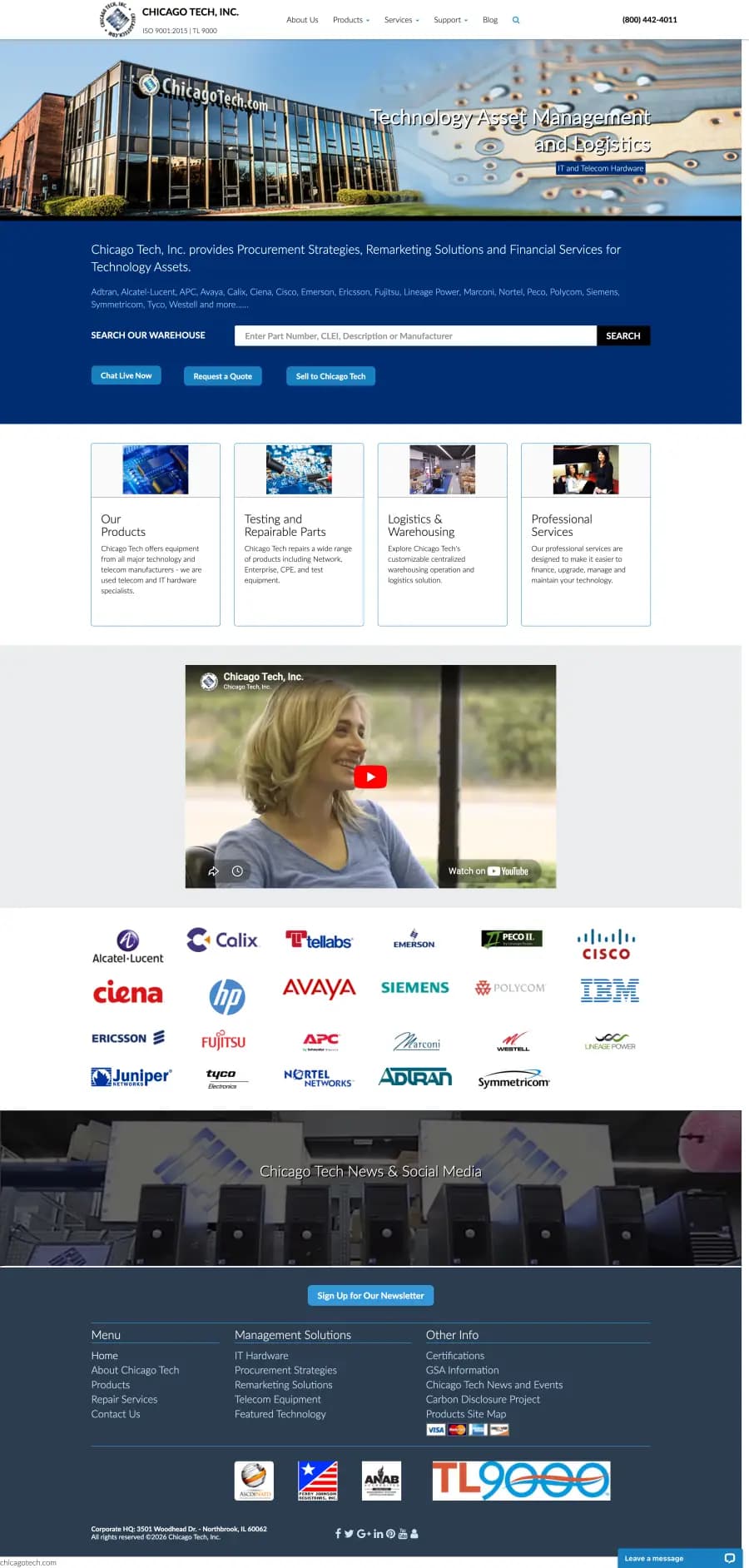Click the TL9000 certification badge
Screen dimensions: 749x1568
point(521,1481)
